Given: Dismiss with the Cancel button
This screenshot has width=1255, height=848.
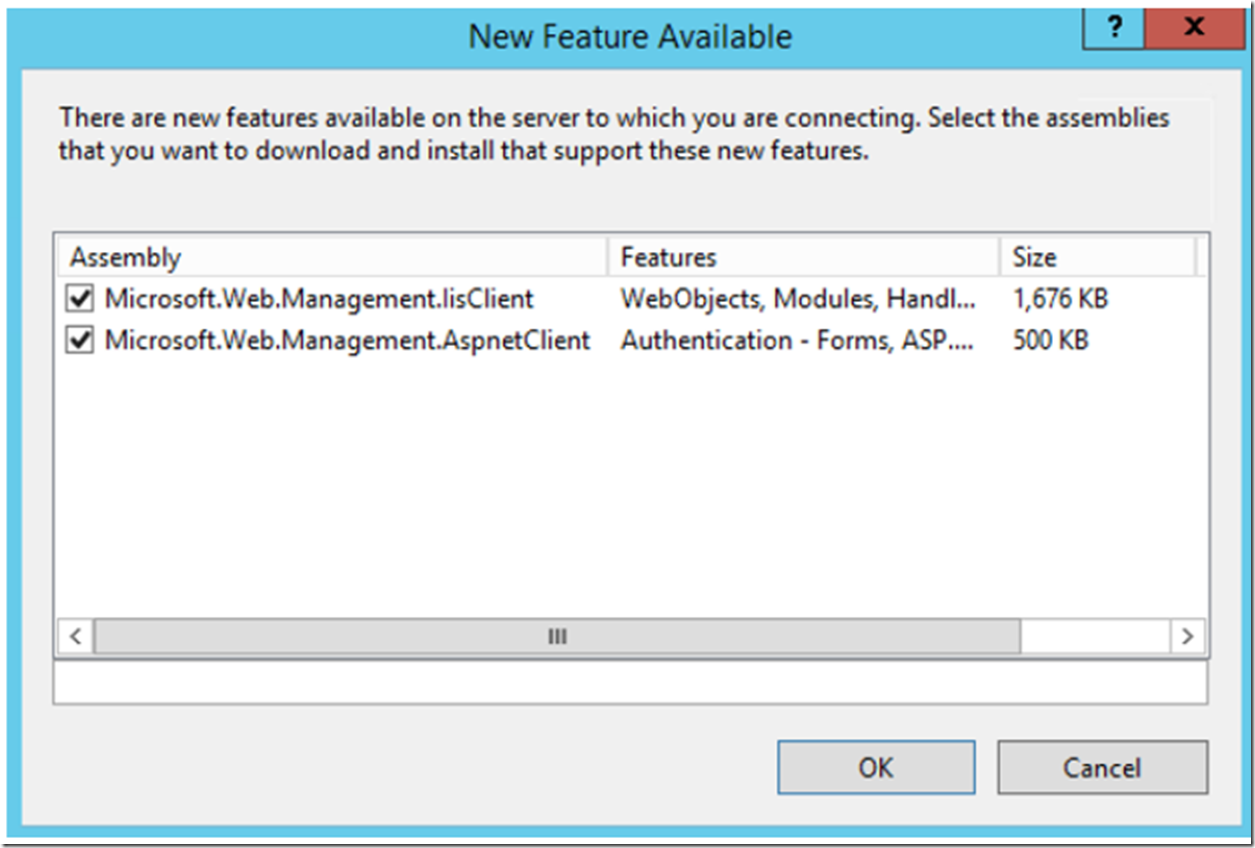Looking at the screenshot, I should pos(1102,768).
